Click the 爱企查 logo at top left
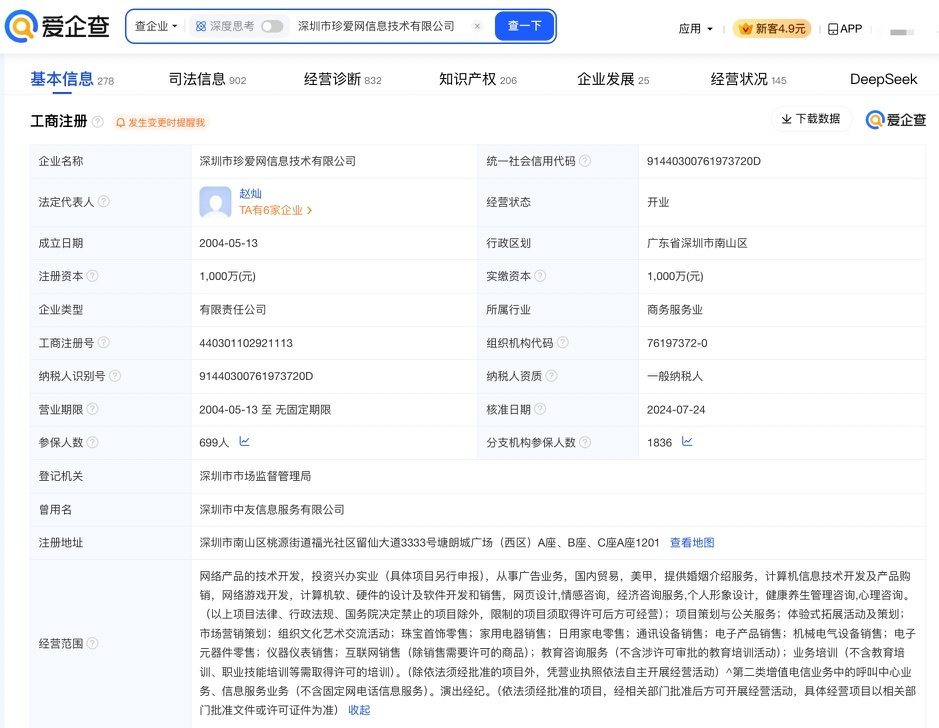This screenshot has width=939, height=728. (58, 27)
